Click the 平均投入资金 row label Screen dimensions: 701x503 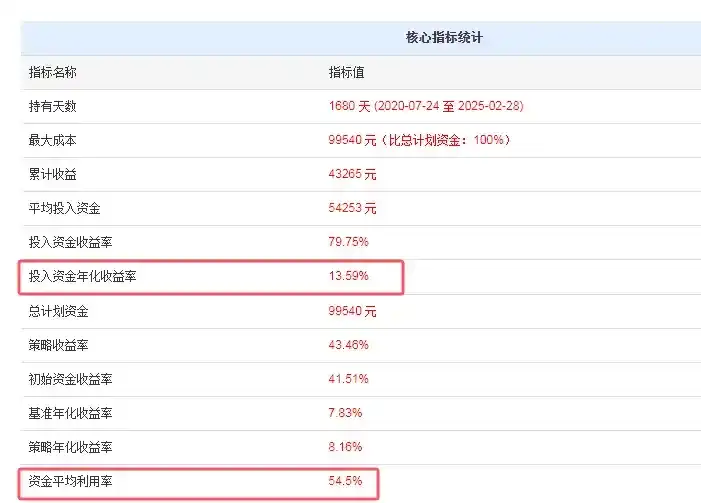coord(65,208)
